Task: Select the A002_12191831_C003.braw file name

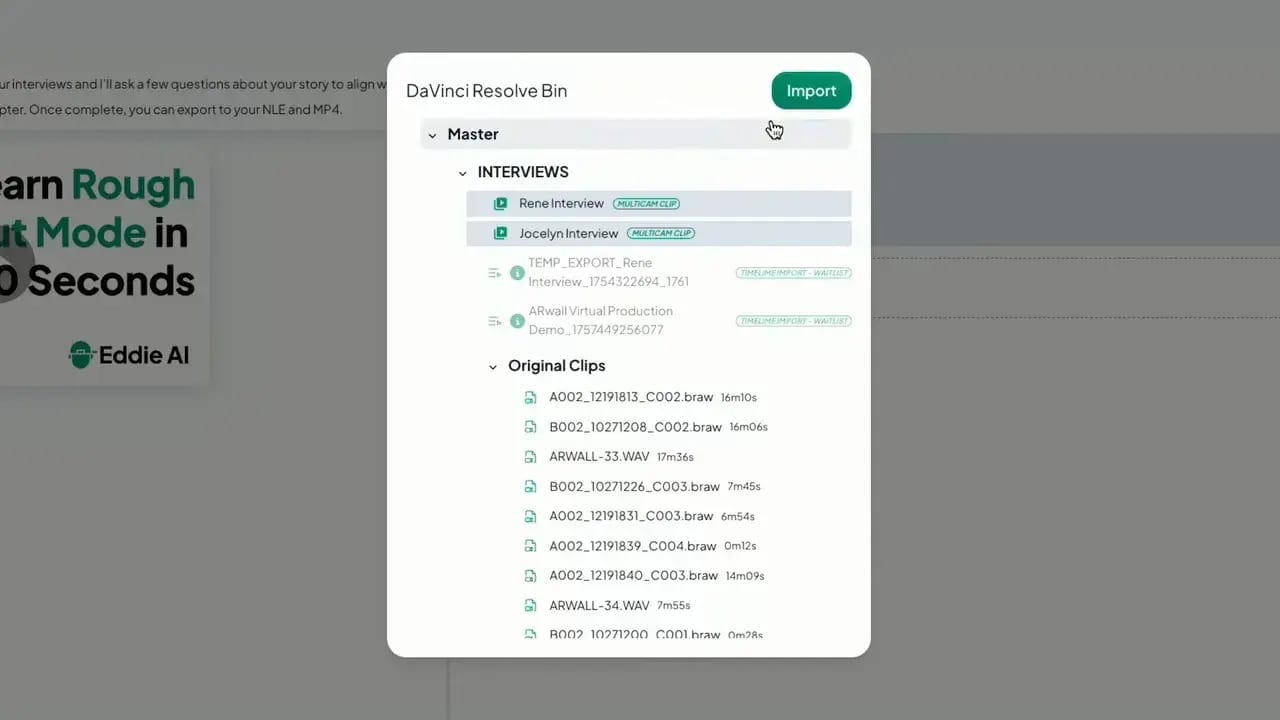Action: 631,516
